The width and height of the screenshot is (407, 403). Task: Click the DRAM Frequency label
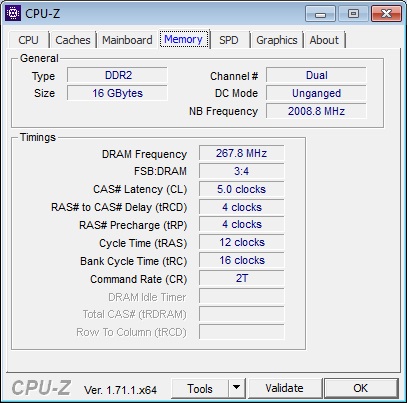tap(144, 154)
